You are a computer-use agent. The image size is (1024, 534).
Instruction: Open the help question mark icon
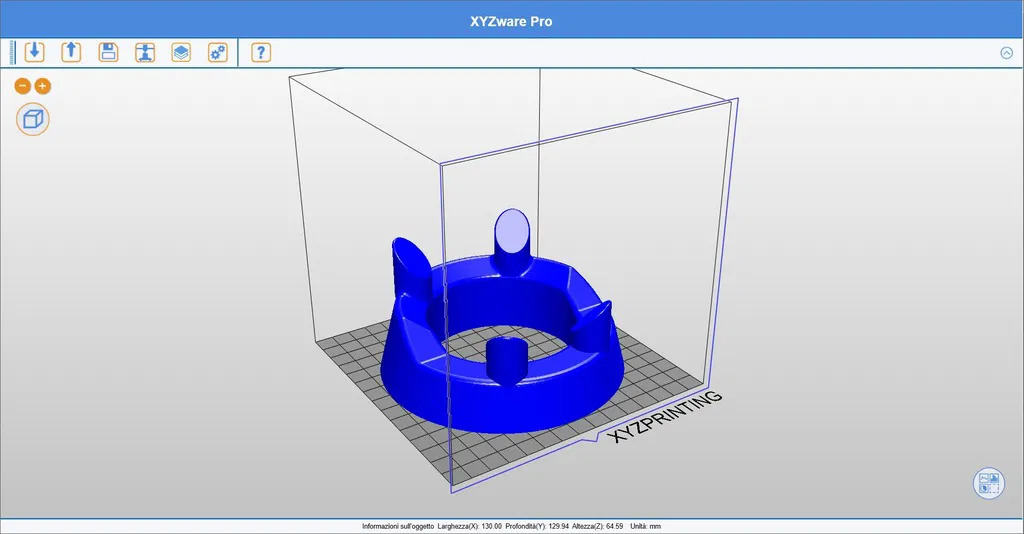point(261,52)
